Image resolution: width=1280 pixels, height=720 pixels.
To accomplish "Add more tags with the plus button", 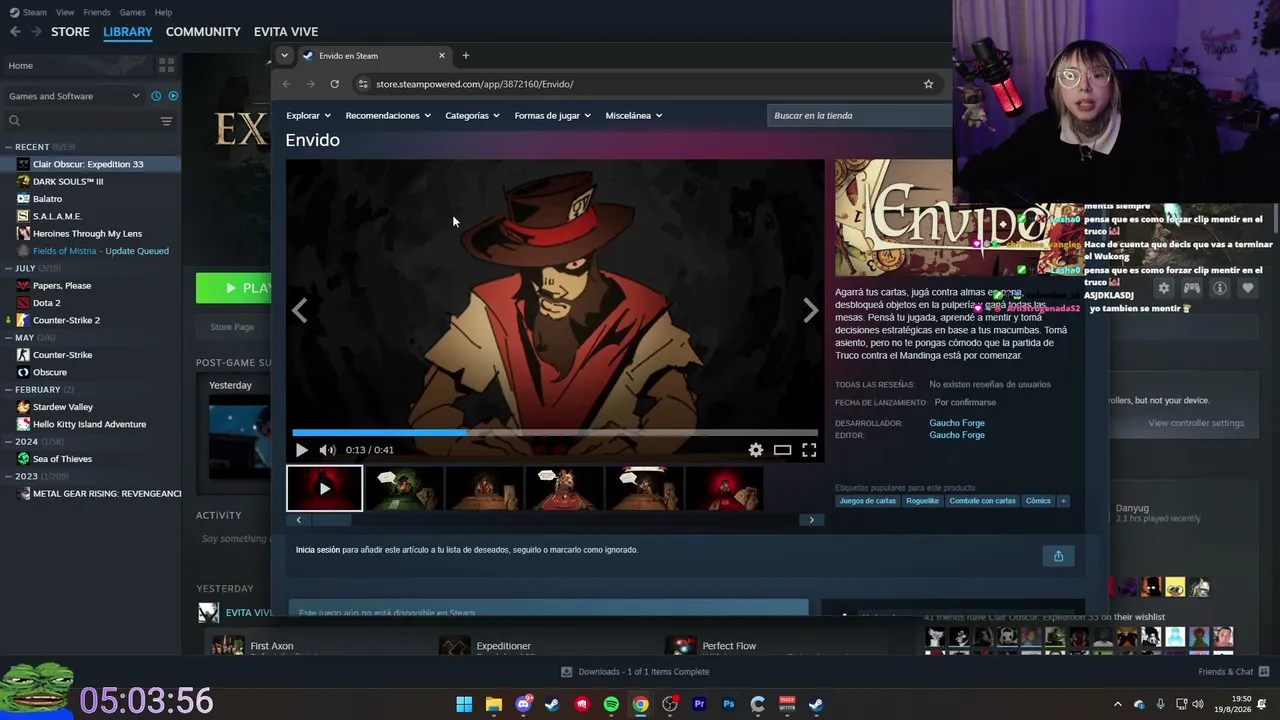I will pyautogui.click(x=1063, y=501).
